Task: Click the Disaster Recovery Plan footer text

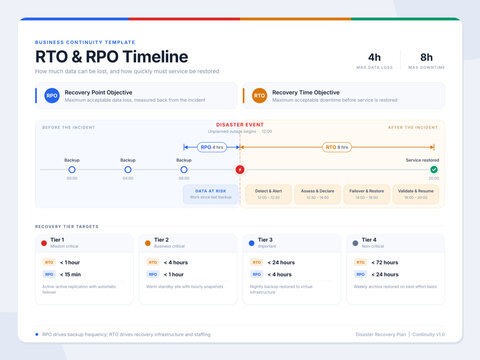Action: [381, 334]
